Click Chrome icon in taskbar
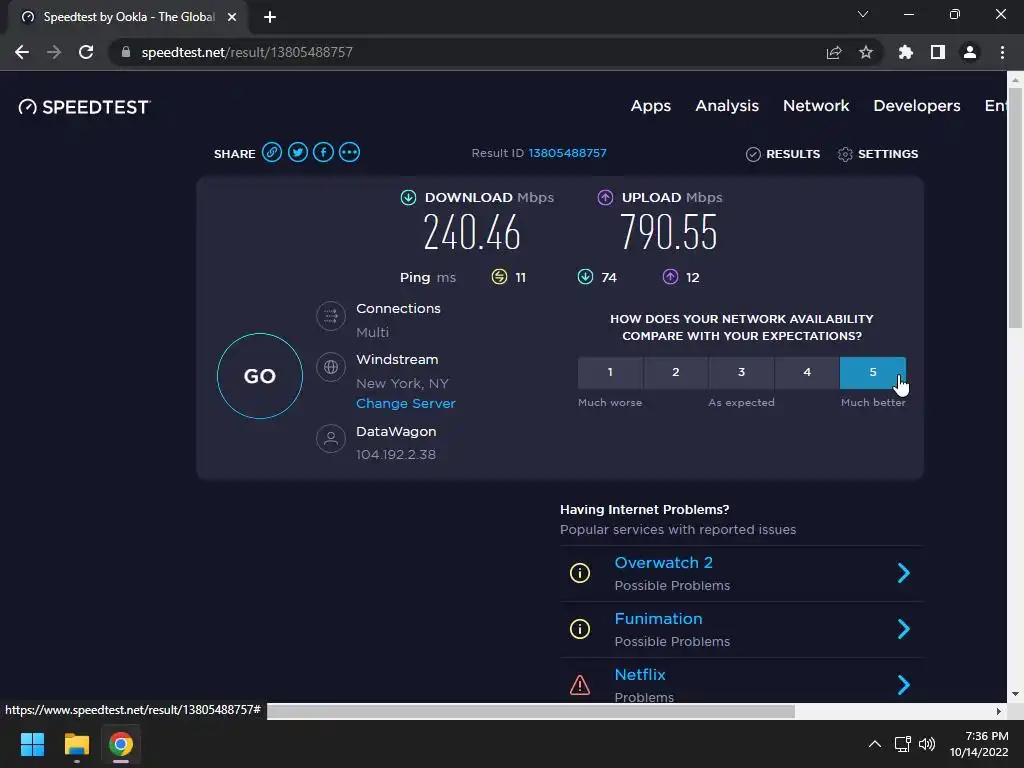The height and width of the screenshot is (768, 1024). click(121, 744)
